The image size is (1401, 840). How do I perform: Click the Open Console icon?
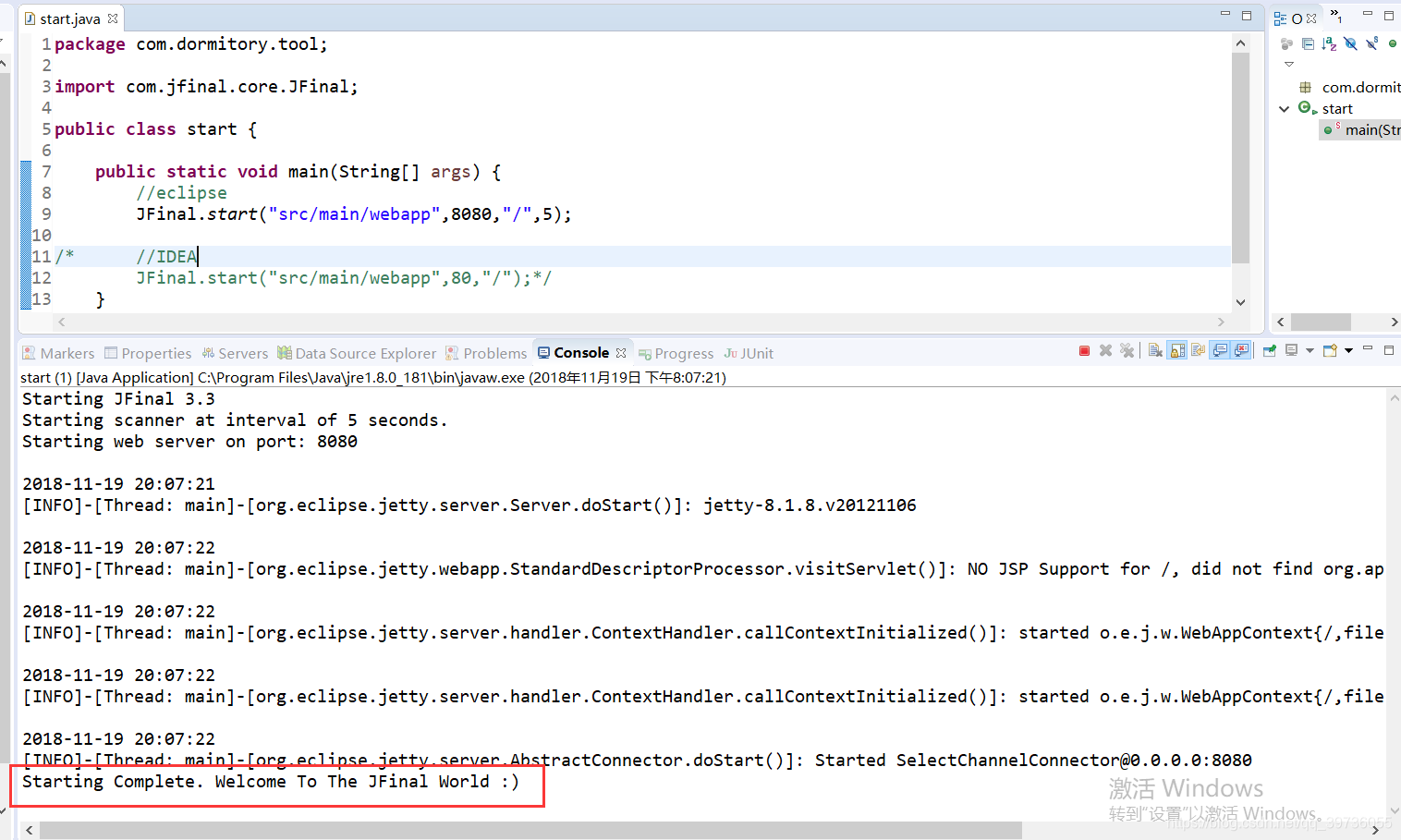click(1331, 351)
